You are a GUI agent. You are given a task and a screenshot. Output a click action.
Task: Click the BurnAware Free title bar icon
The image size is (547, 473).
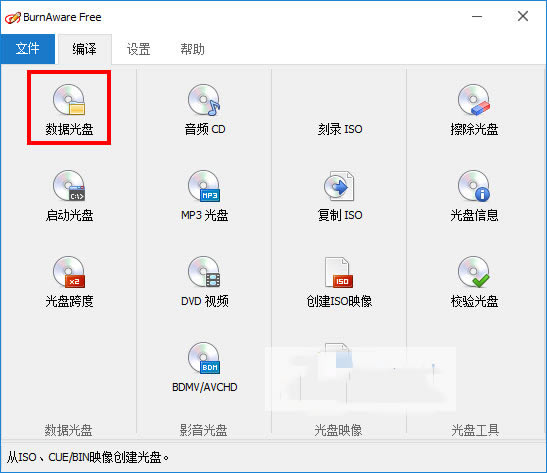[13, 17]
